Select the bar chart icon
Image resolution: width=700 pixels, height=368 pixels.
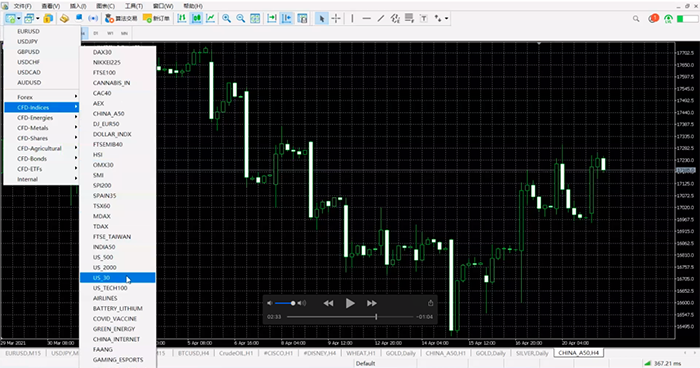tap(182, 18)
